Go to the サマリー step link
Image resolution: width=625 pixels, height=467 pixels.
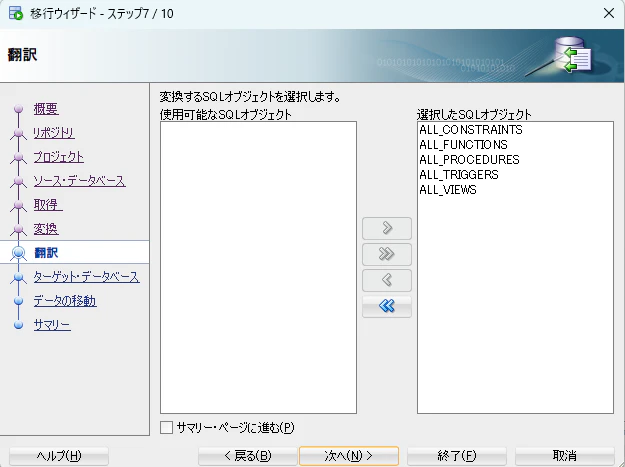(x=52, y=325)
